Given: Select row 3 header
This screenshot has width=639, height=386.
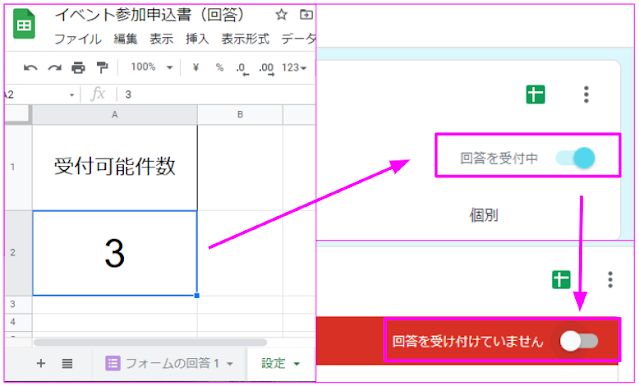Looking at the screenshot, I should [18, 304].
